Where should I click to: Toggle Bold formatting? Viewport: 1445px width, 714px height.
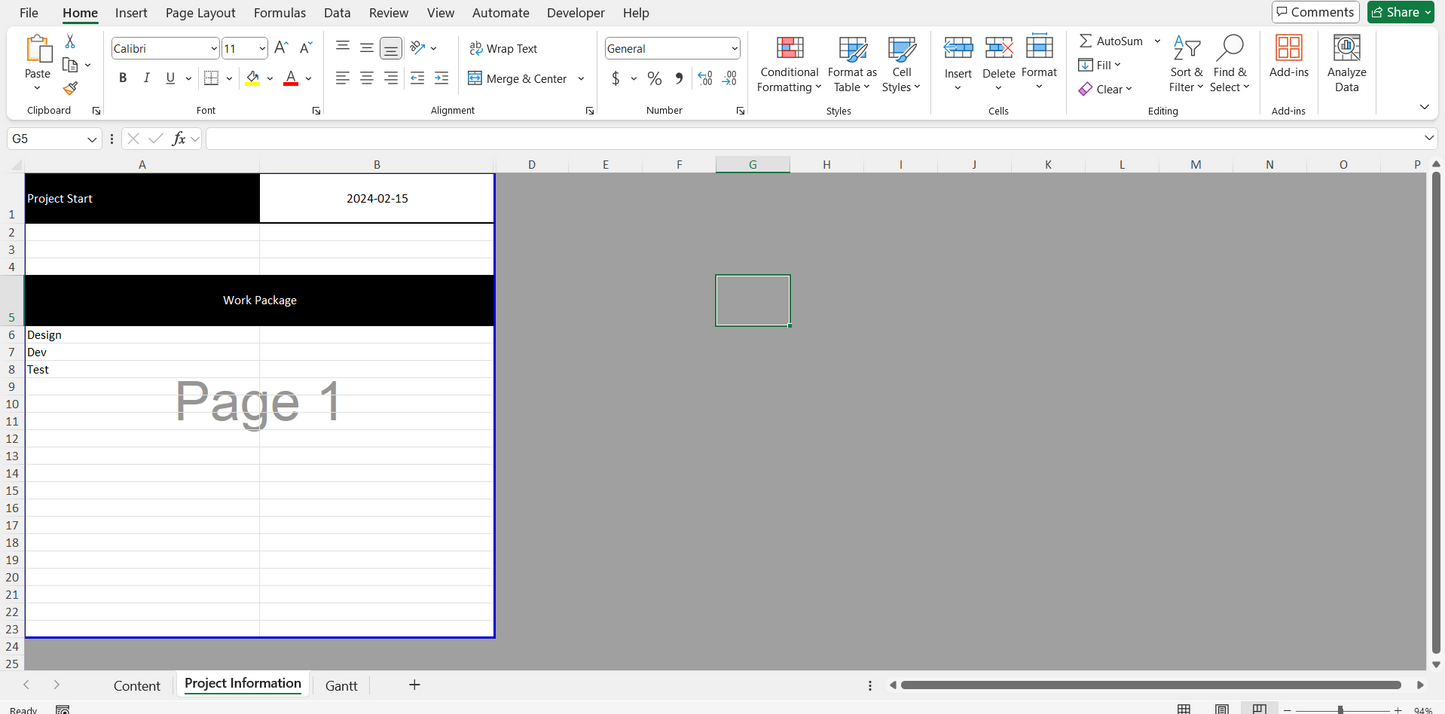123,78
